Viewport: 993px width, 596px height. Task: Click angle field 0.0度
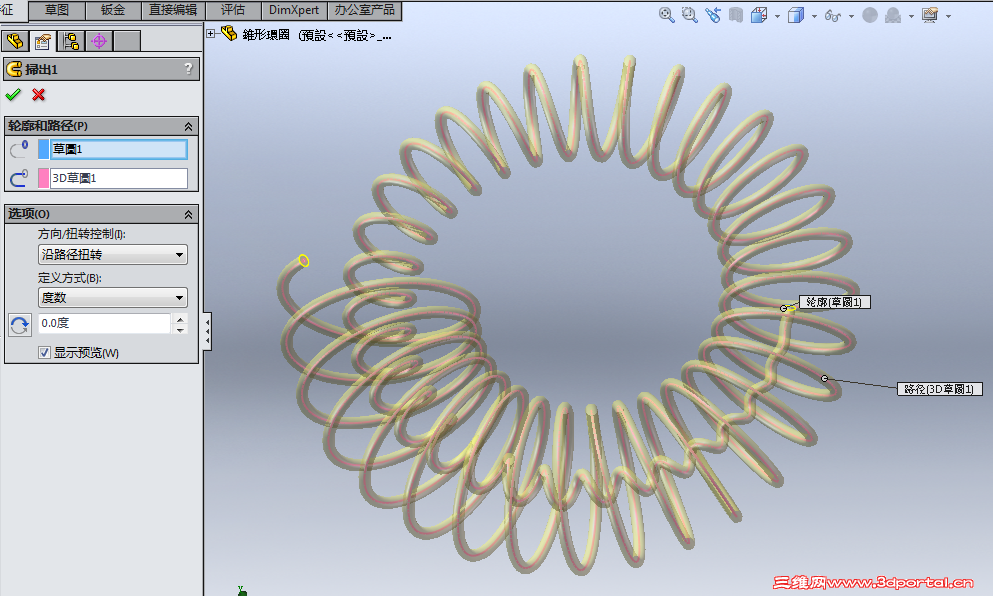coord(104,324)
